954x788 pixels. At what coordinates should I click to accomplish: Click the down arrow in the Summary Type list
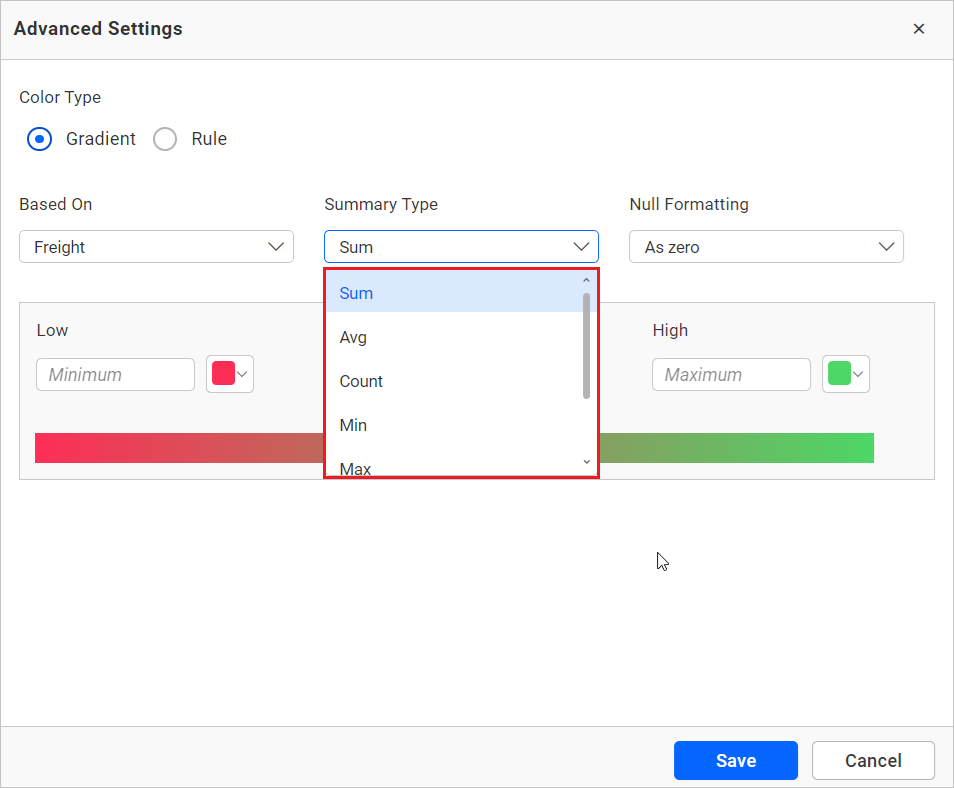586,462
